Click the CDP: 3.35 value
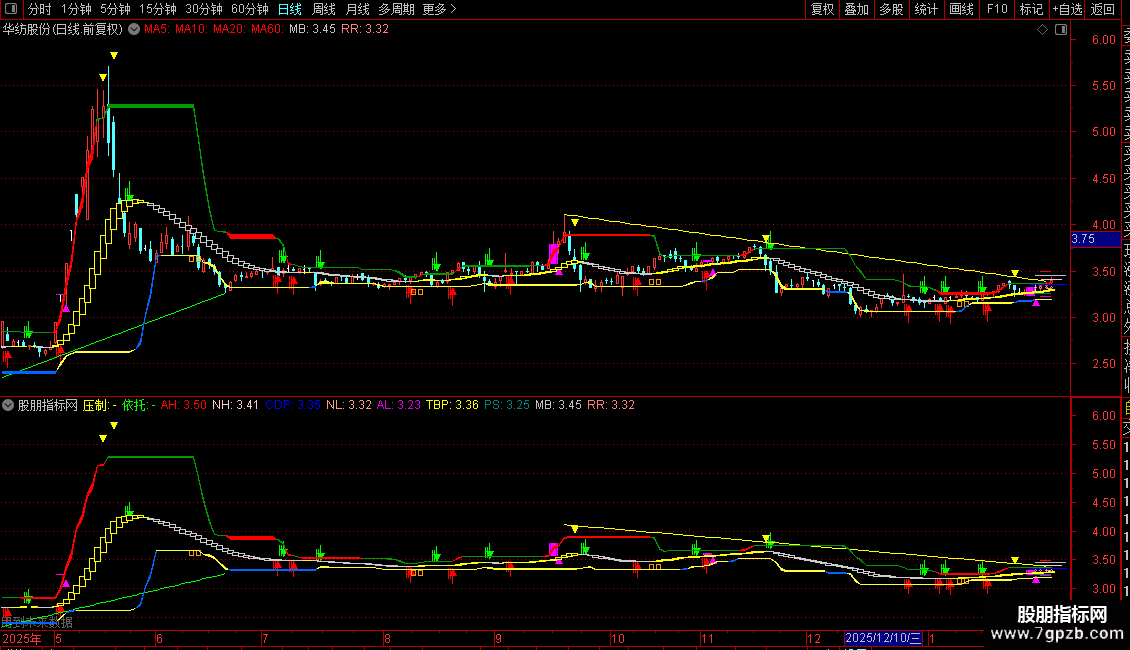This screenshot has height=650, width=1130. (293, 405)
